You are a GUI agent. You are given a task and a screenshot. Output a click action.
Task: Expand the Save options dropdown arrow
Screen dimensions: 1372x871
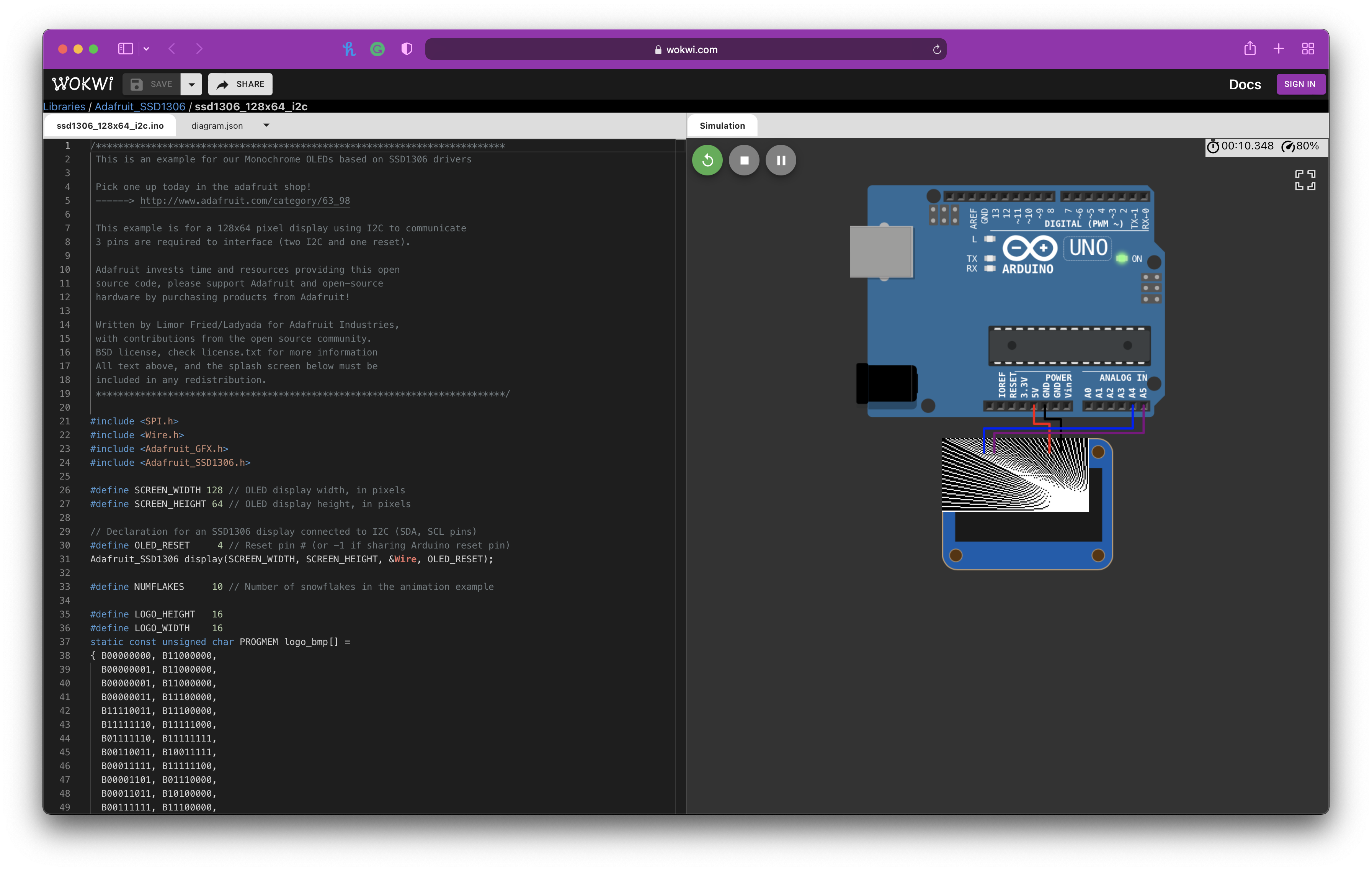(x=191, y=84)
